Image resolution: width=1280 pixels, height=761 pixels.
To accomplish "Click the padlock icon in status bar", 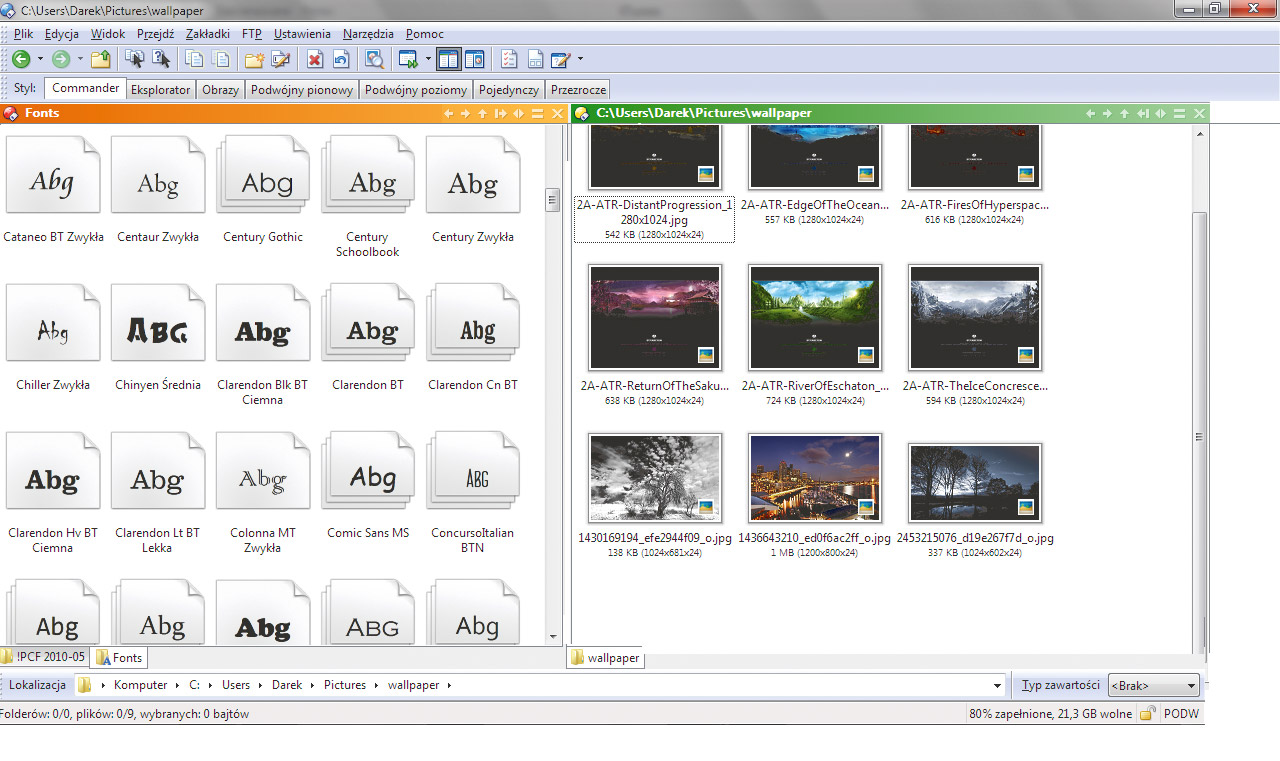I will [1147, 714].
